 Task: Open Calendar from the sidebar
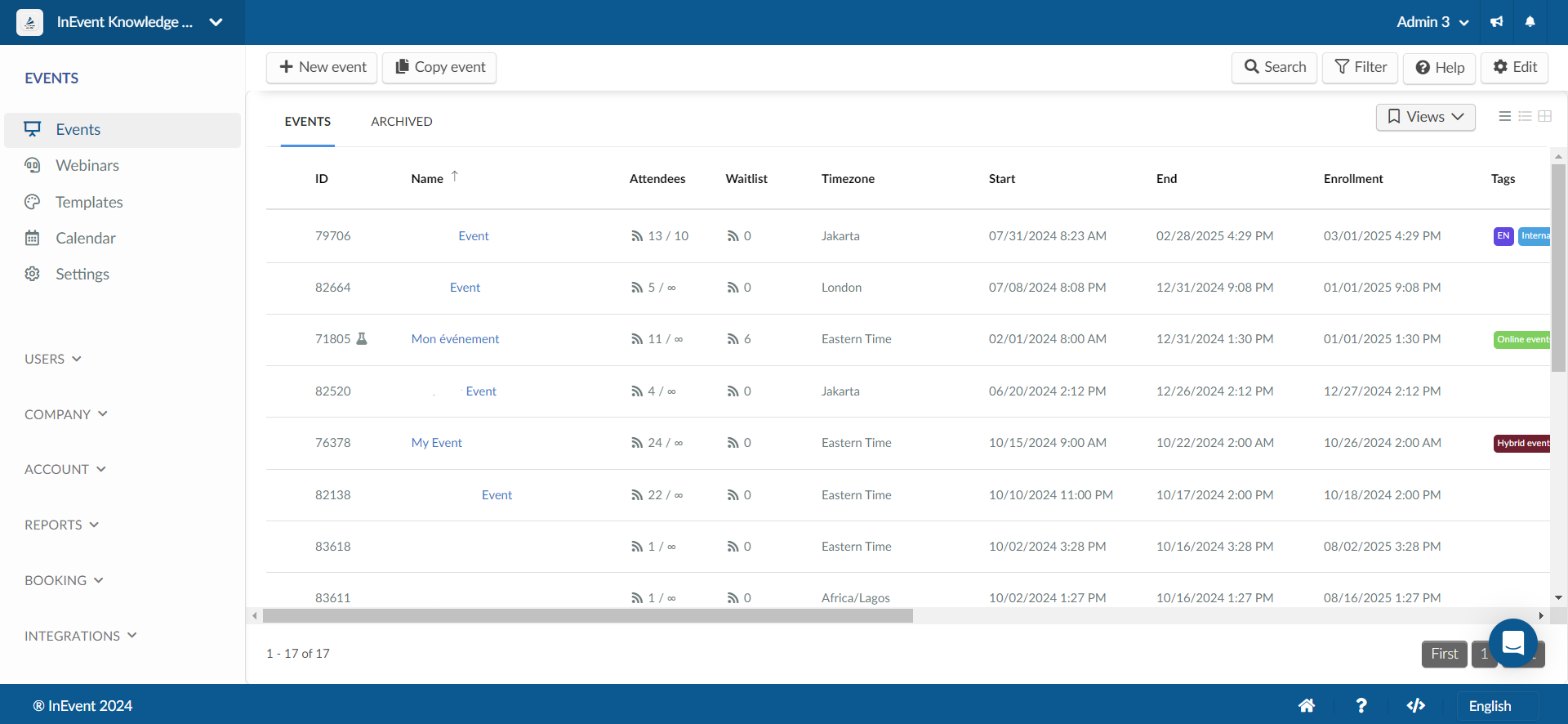click(x=86, y=238)
